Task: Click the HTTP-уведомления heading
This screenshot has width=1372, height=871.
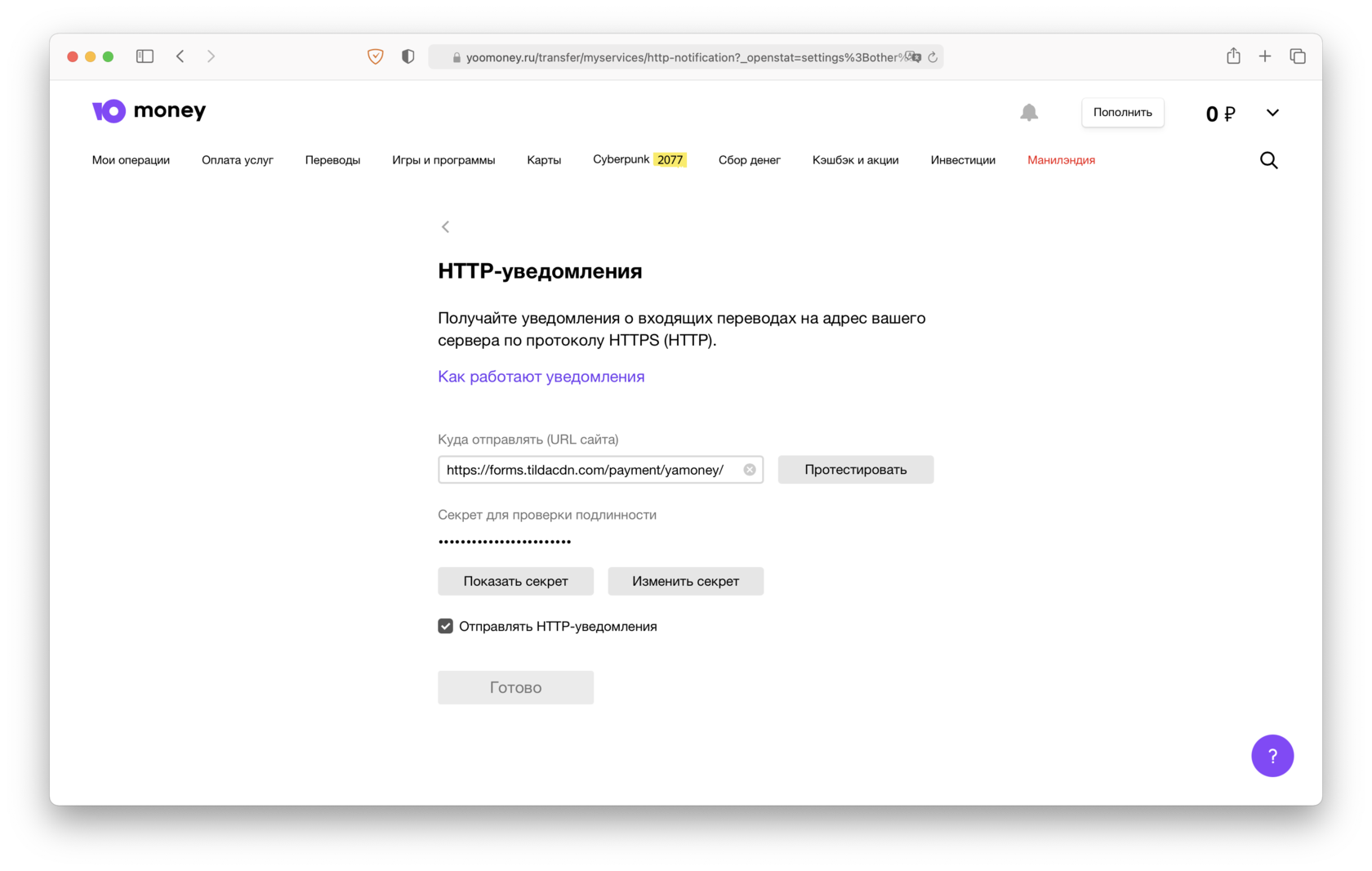Action: pyautogui.click(x=540, y=271)
